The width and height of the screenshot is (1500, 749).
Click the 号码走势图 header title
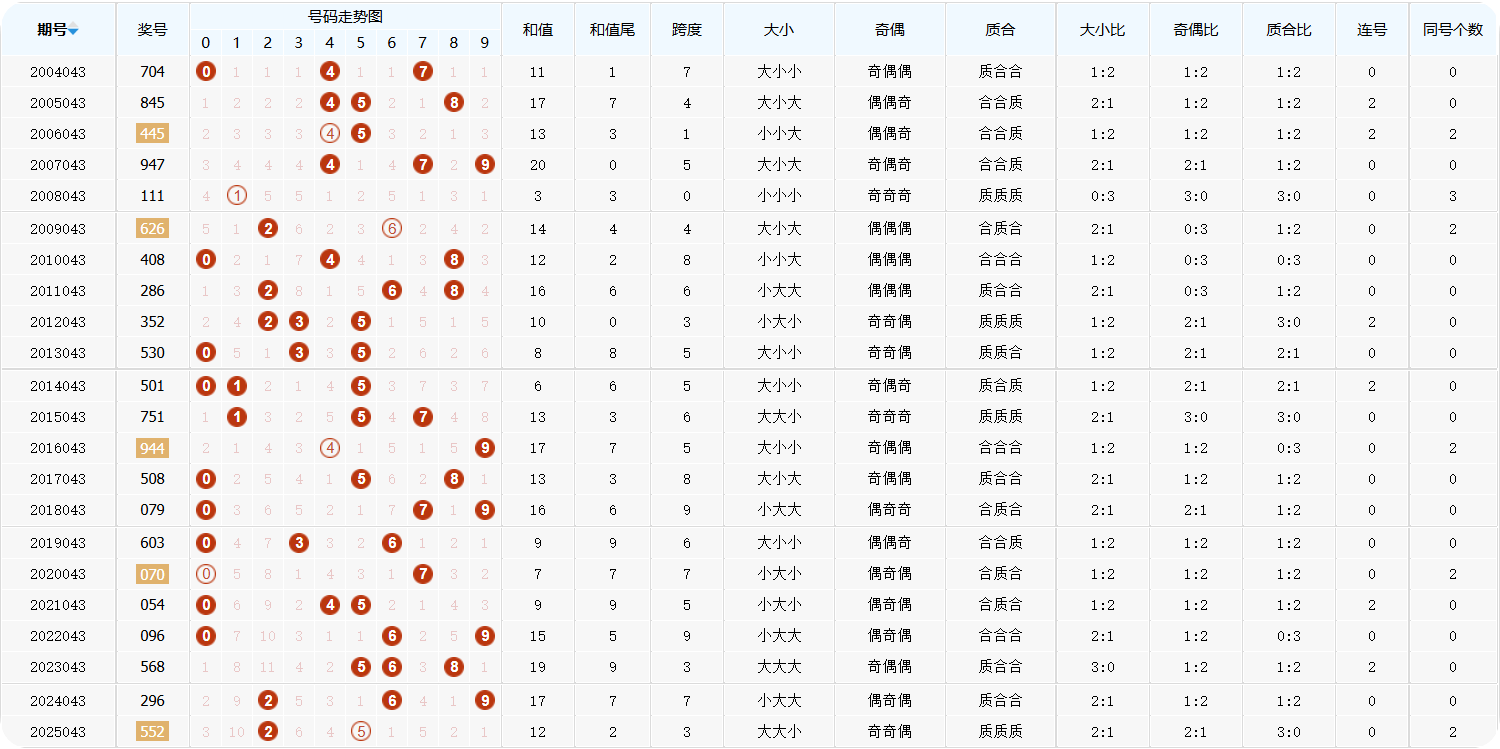click(345, 16)
